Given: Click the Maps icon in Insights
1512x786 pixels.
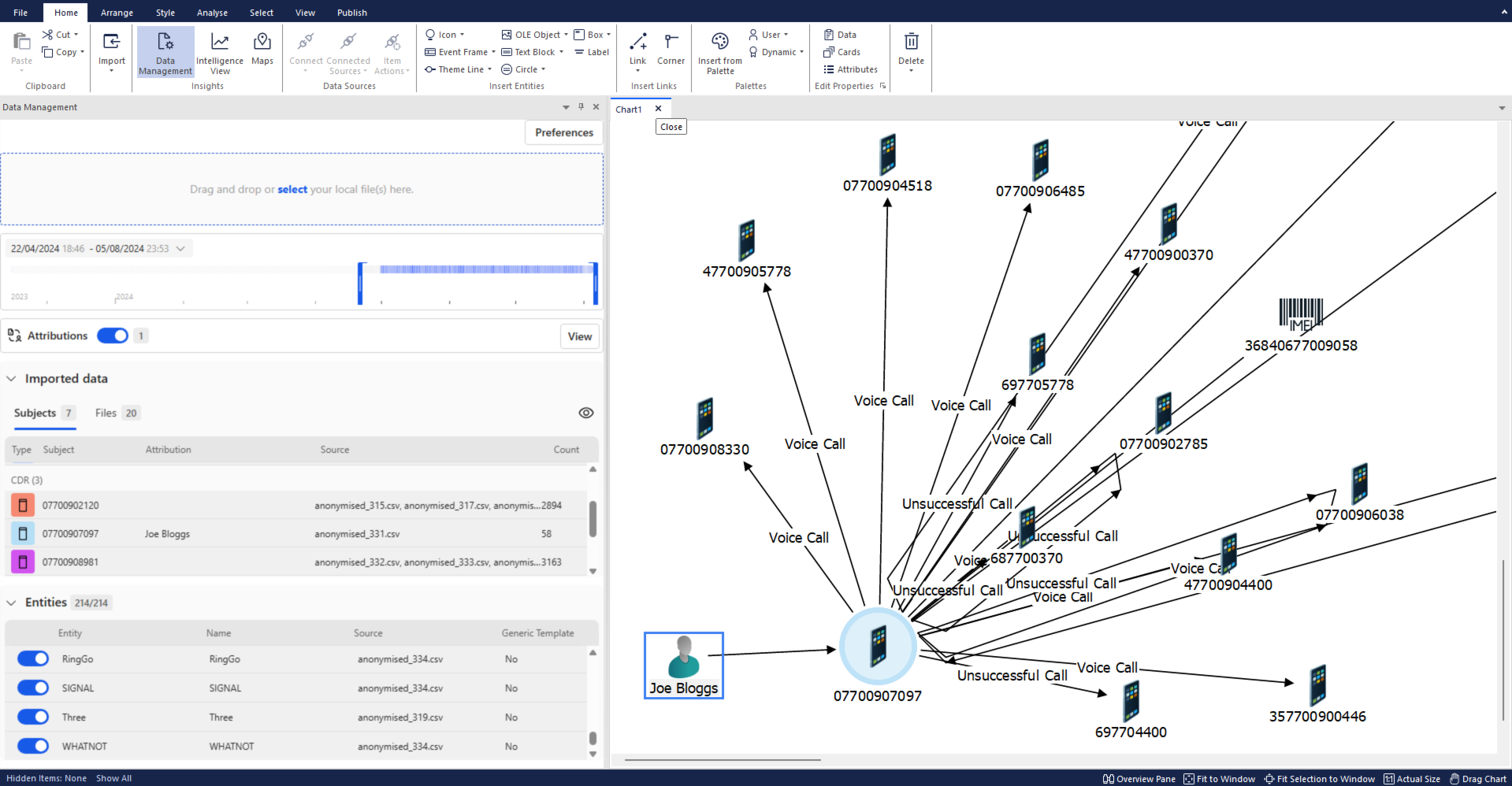Looking at the screenshot, I should point(262,49).
